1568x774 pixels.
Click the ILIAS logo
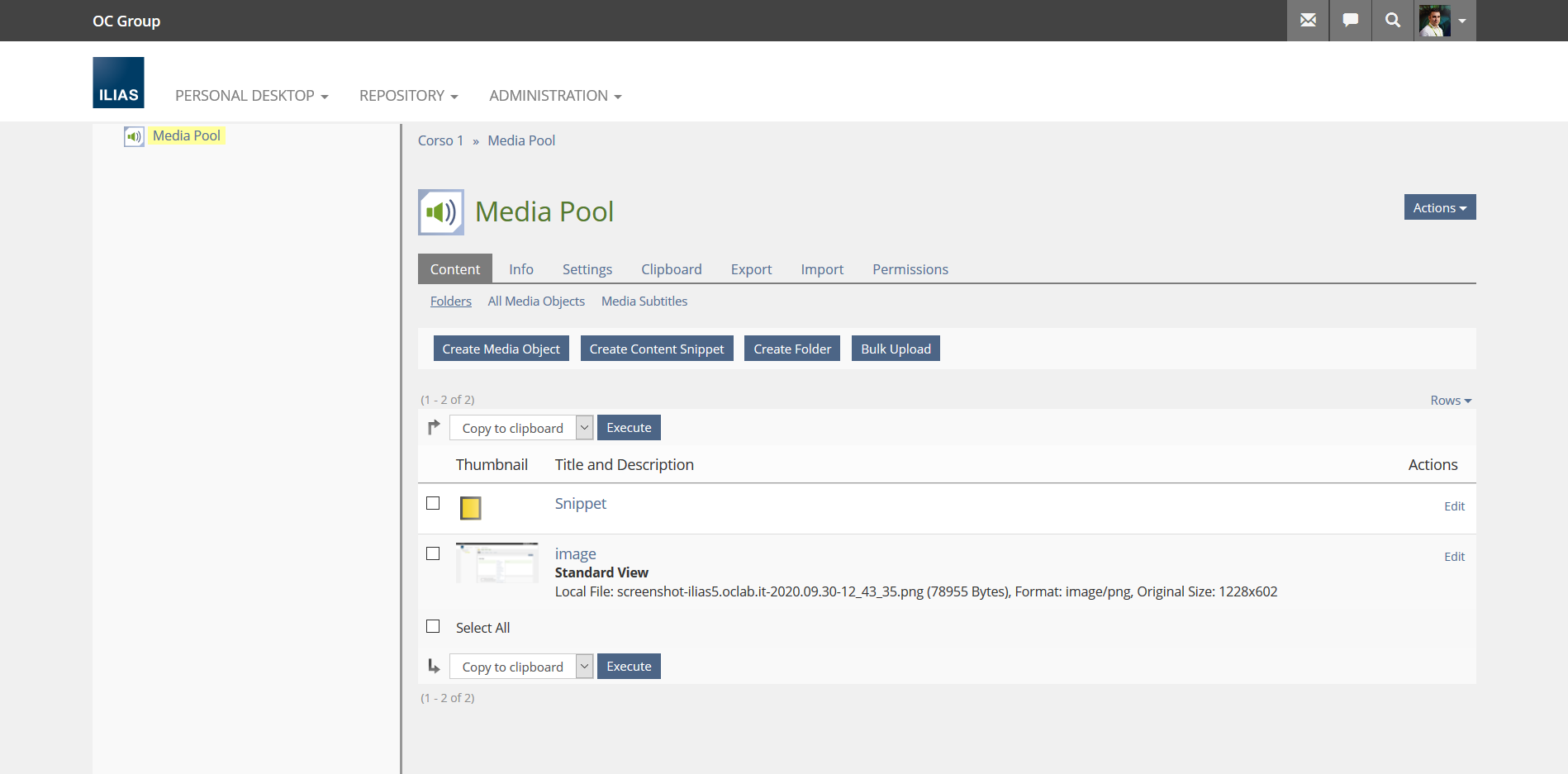[118, 83]
